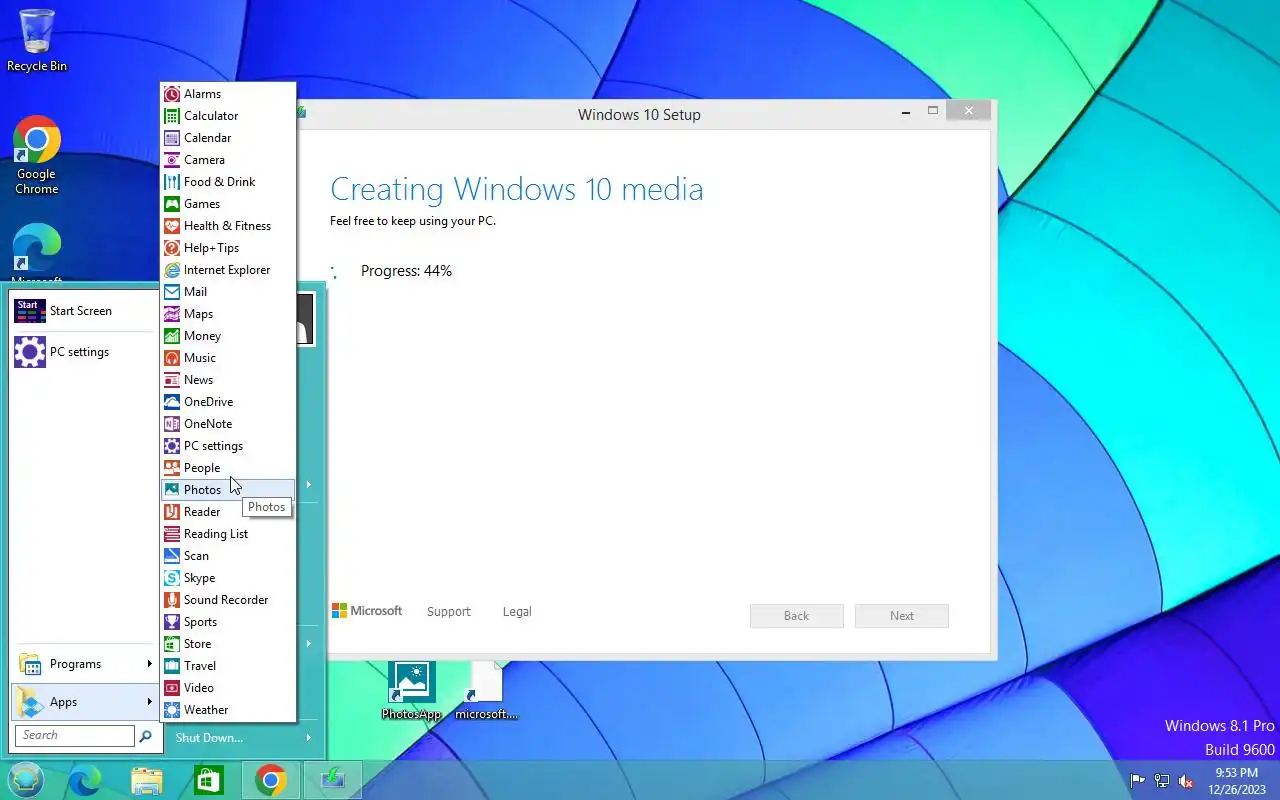
Task: Select Photos in the apps list
Action: [x=228, y=490]
